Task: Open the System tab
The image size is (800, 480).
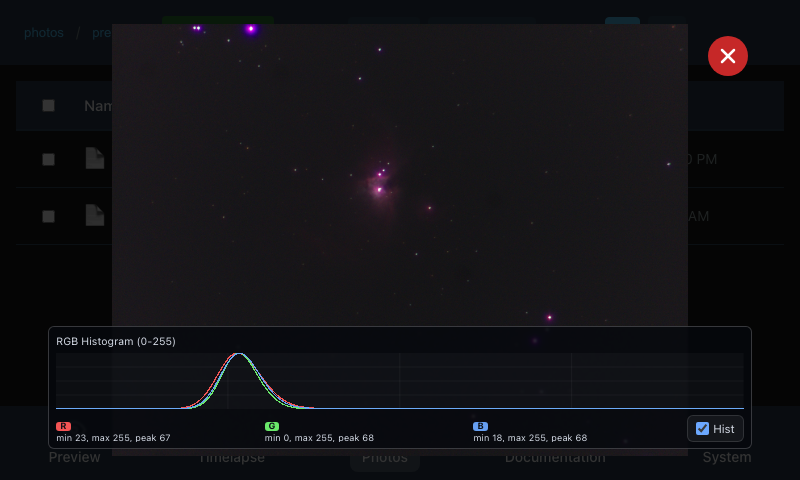Action: tap(726, 458)
